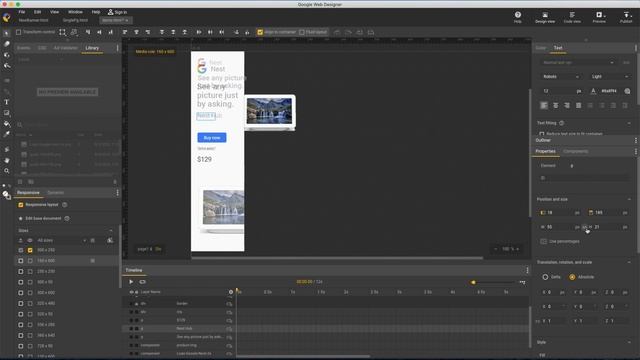The height and width of the screenshot is (360, 640).
Task: Click the right text alignment icon
Action: (567, 105)
